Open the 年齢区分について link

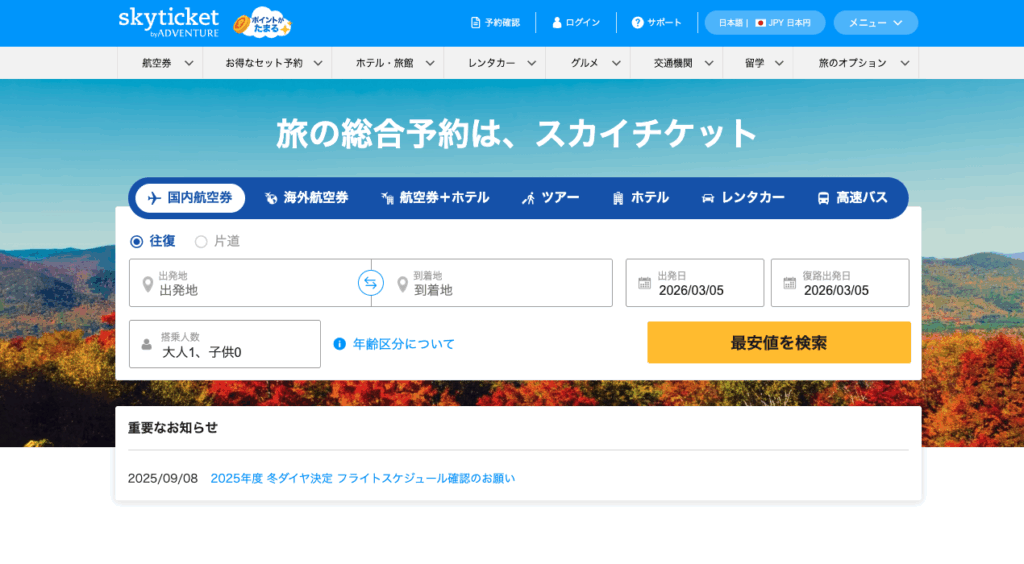coord(404,344)
